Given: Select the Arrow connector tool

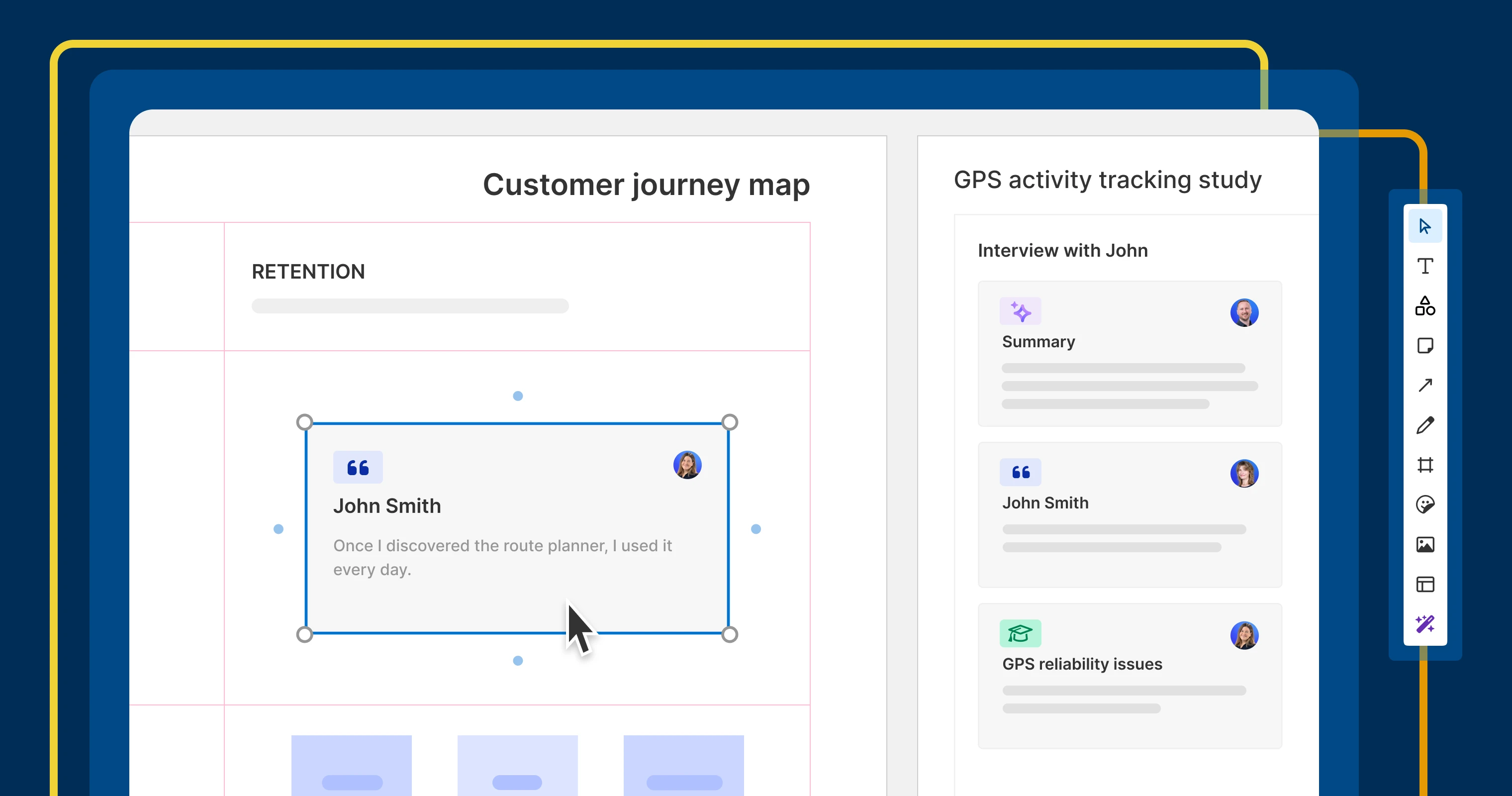Looking at the screenshot, I should (x=1424, y=385).
